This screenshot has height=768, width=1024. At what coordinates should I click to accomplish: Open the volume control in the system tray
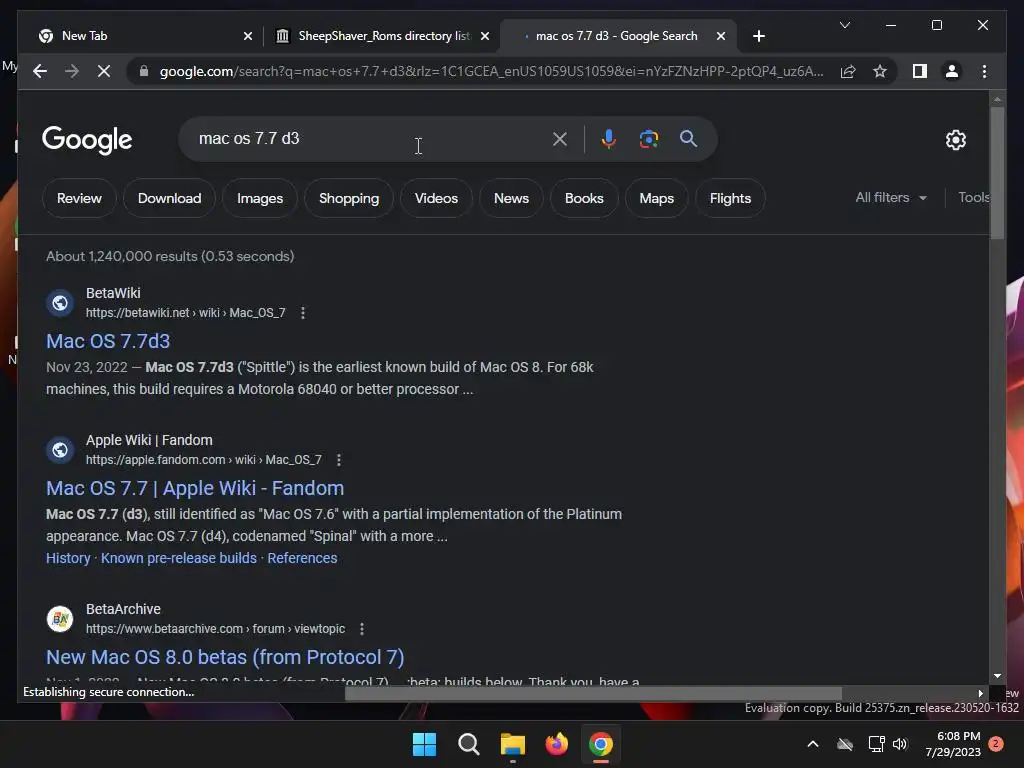[901, 744]
